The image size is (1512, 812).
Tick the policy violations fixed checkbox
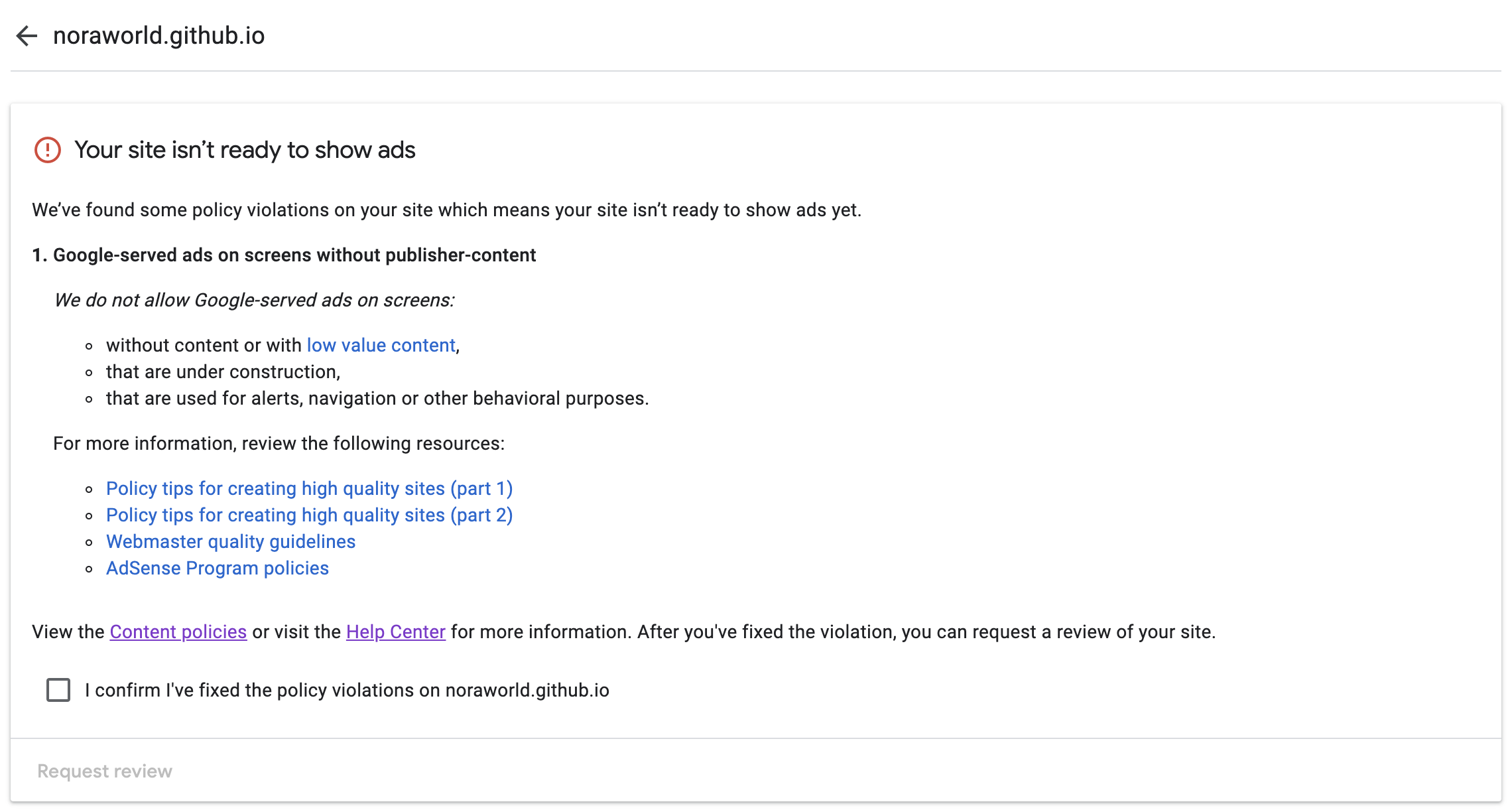click(58, 690)
